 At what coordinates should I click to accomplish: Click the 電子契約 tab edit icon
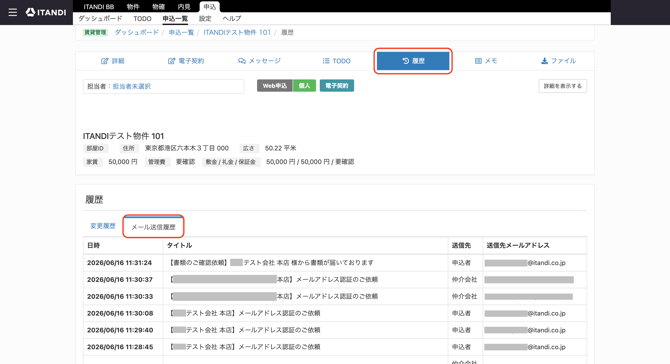click(x=171, y=61)
